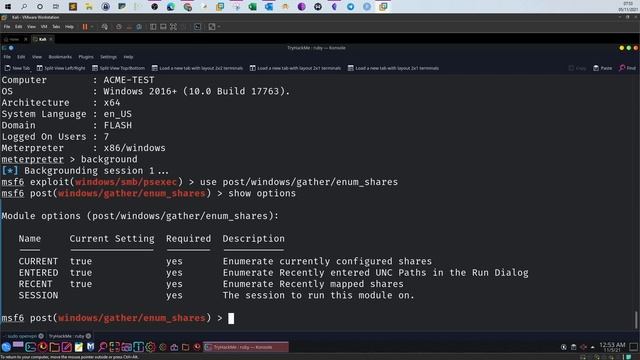Open the Konsole Plugins menu
The height and width of the screenshot is (360, 640).
(x=86, y=57)
